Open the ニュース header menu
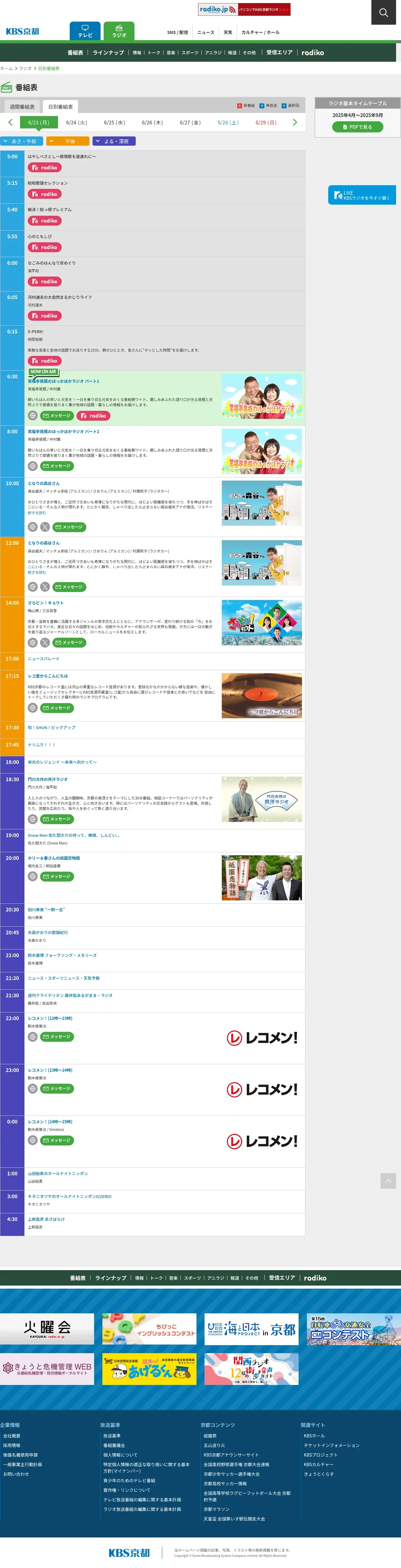The height and width of the screenshot is (1568, 401). click(206, 32)
